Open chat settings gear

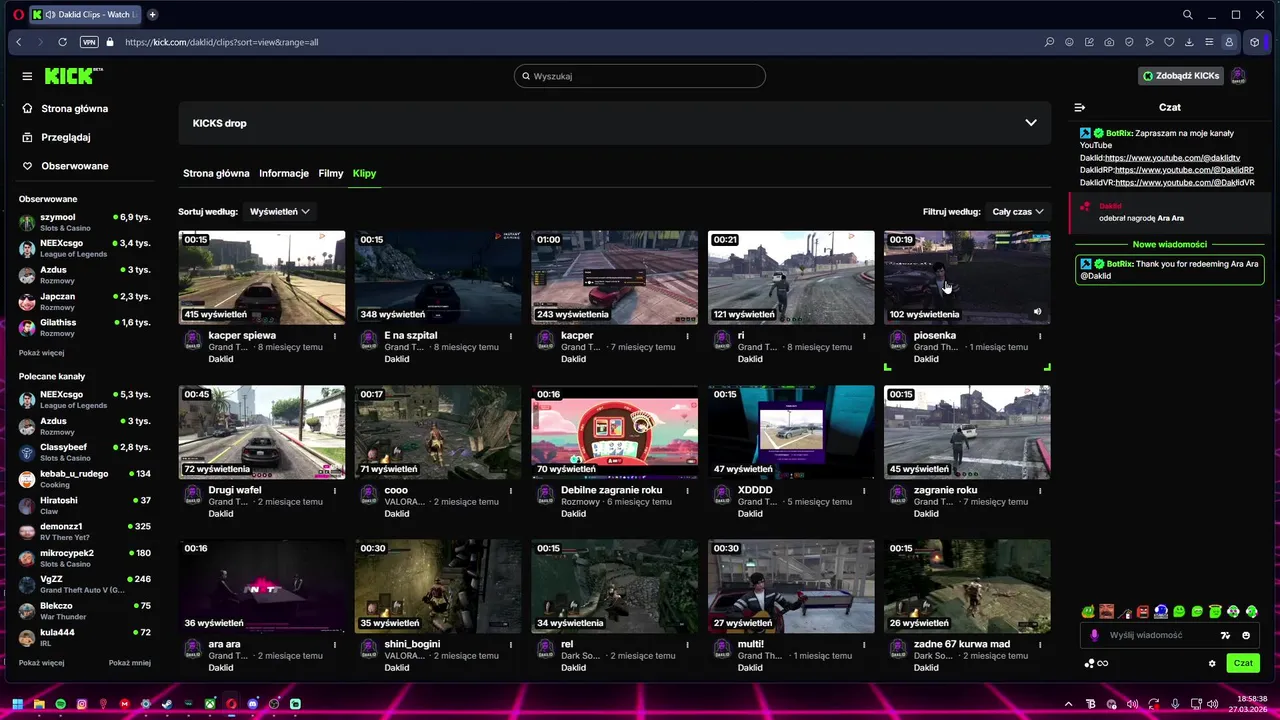click(x=1212, y=663)
